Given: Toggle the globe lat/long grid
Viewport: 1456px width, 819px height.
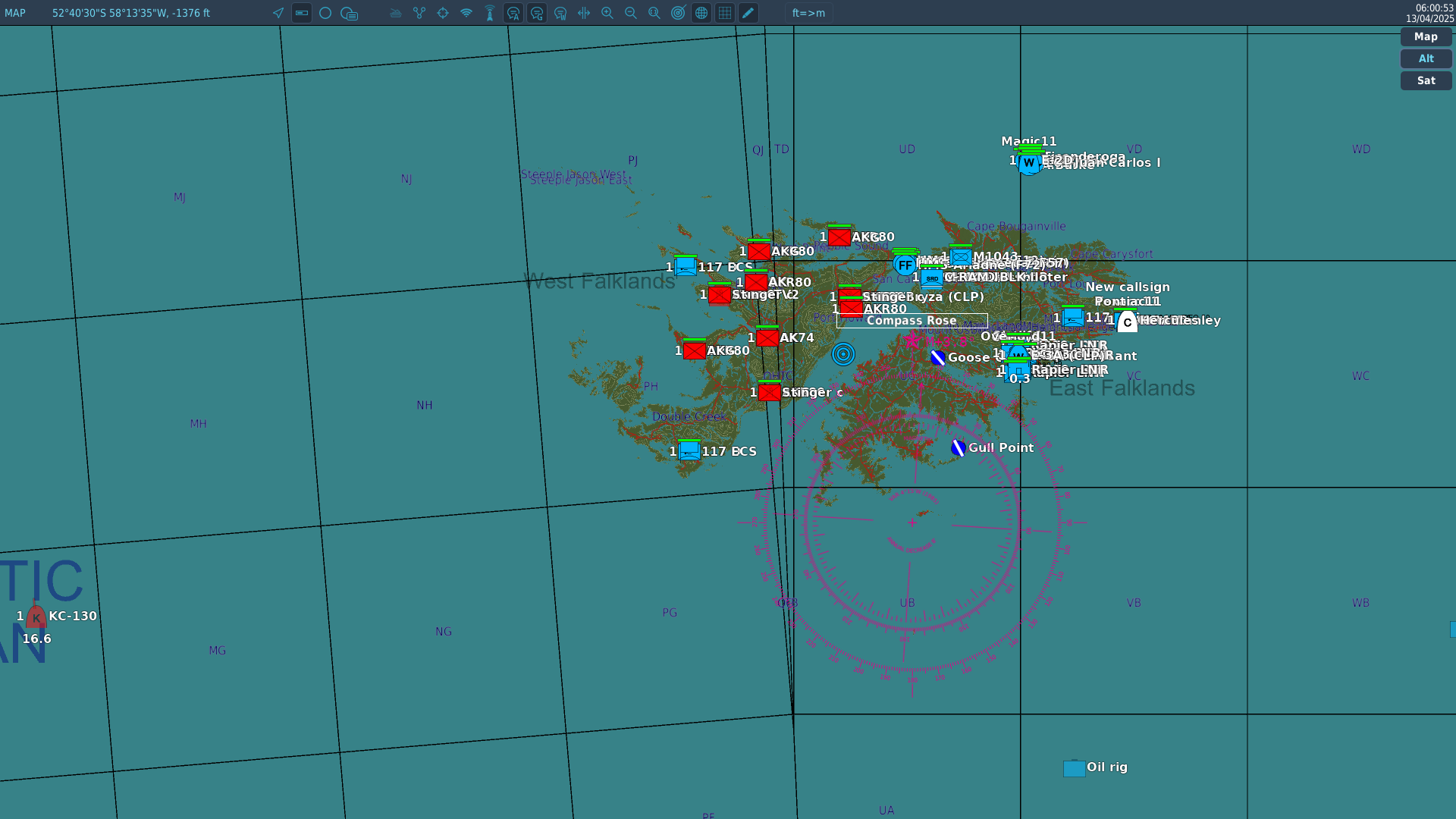Looking at the screenshot, I should click(x=701, y=13).
